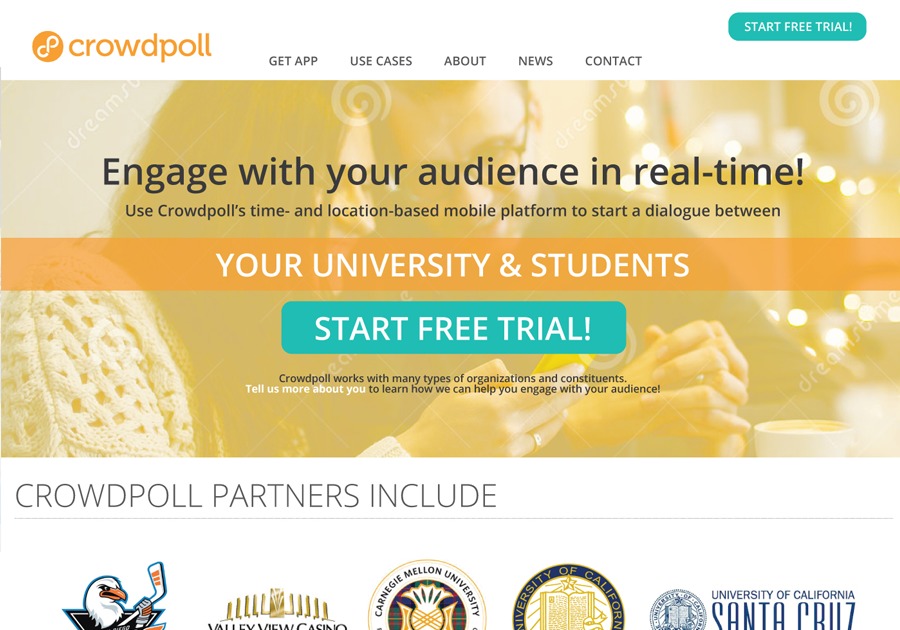The image size is (900, 630).
Task: Open the GET APP menu item
Action: pos(293,61)
